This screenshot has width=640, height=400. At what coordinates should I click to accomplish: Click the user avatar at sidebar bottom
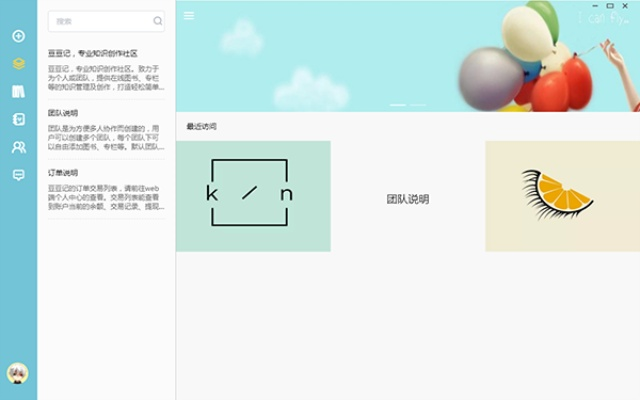point(17,373)
